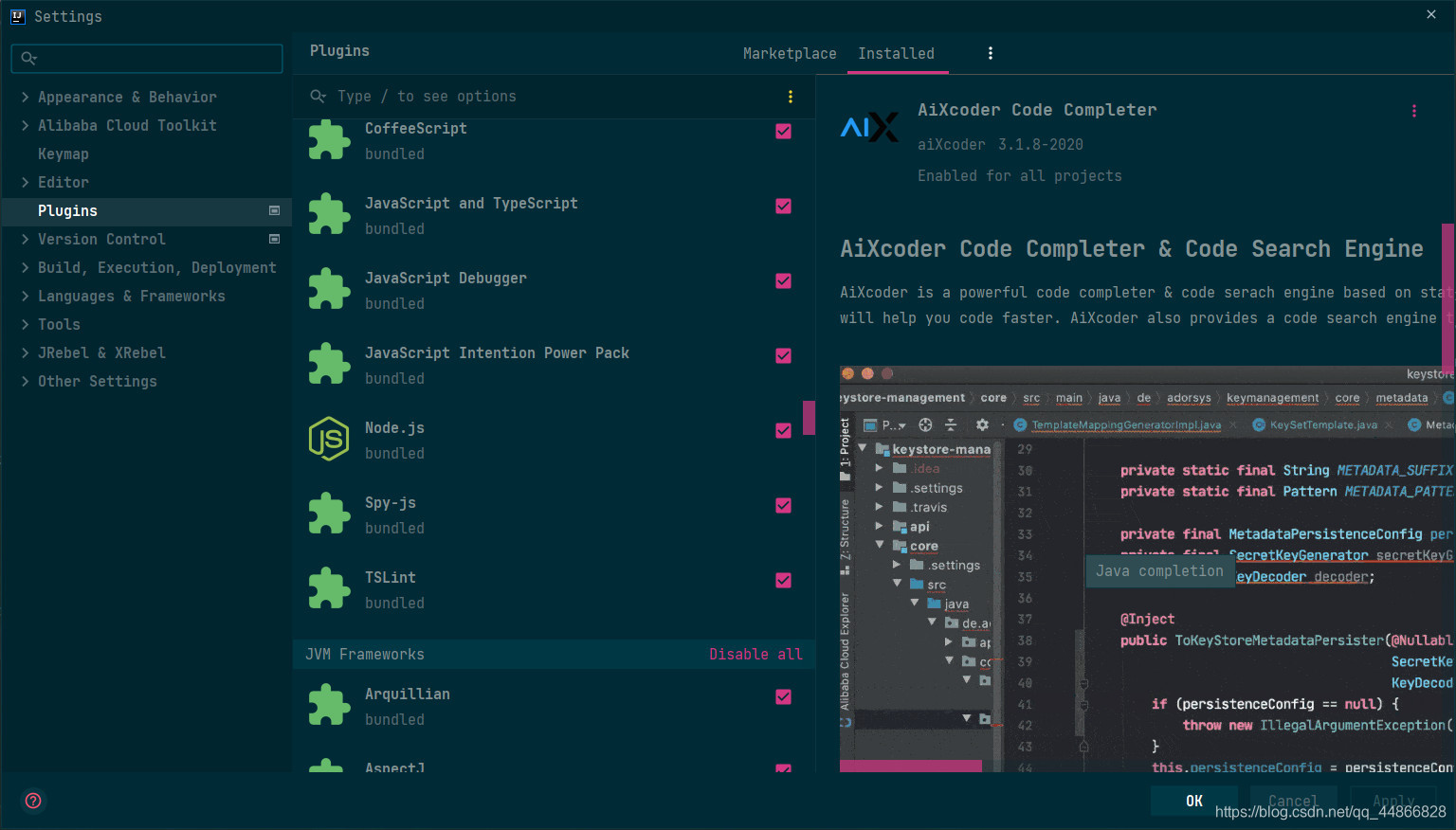Screen dimensions: 1456x830
Task: Expand Appearance & Behavior settings
Action: [26, 97]
